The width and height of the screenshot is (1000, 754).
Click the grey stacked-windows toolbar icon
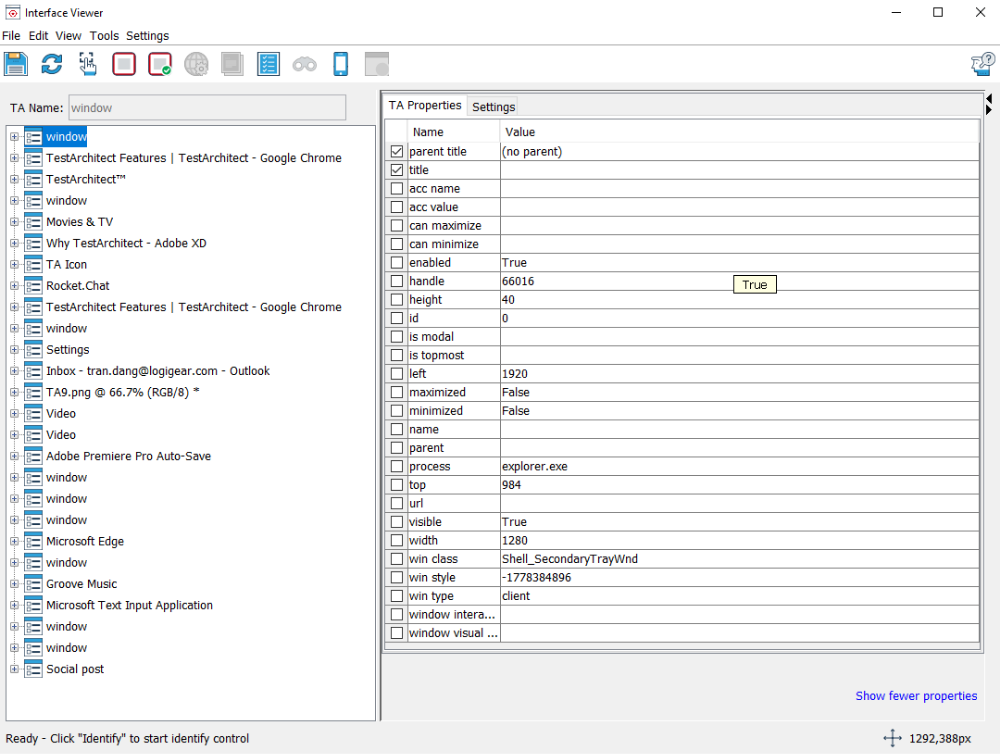pyautogui.click(x=232, y=64)
